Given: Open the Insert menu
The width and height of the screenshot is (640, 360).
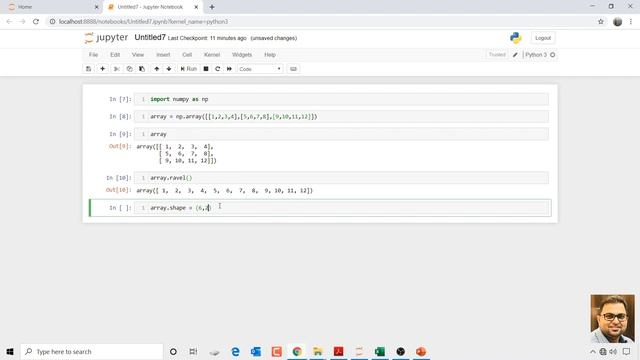Looking at the screenshot, I should pyautogui.click(x=163, y=55).
